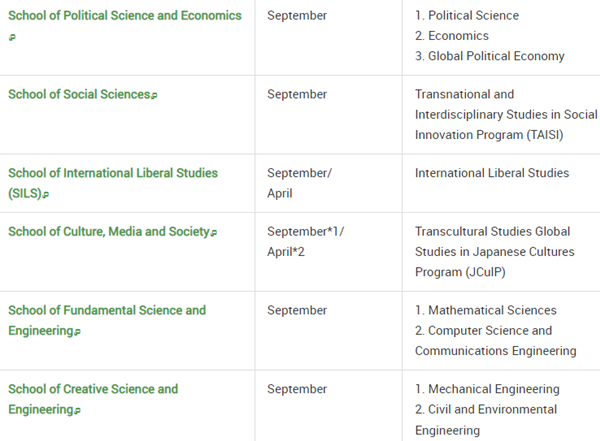
Task: Click external-link icon below Political Science and Economics
Action: (x=12, y=37)
